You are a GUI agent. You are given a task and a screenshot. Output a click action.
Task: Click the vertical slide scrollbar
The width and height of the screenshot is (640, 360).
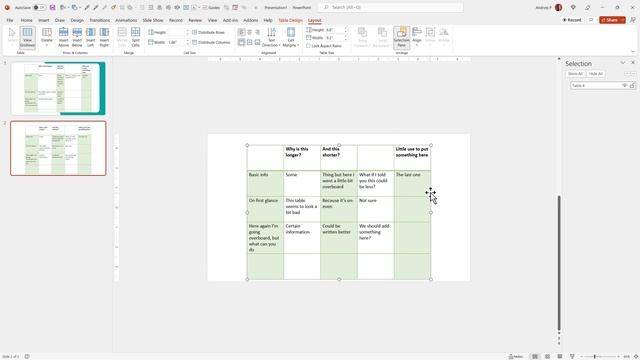[559, 263]
